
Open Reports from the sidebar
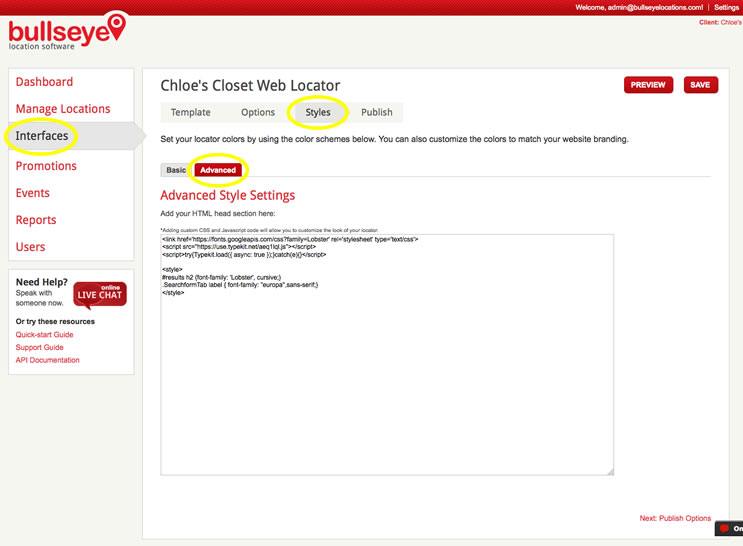[x=36, y=220]
